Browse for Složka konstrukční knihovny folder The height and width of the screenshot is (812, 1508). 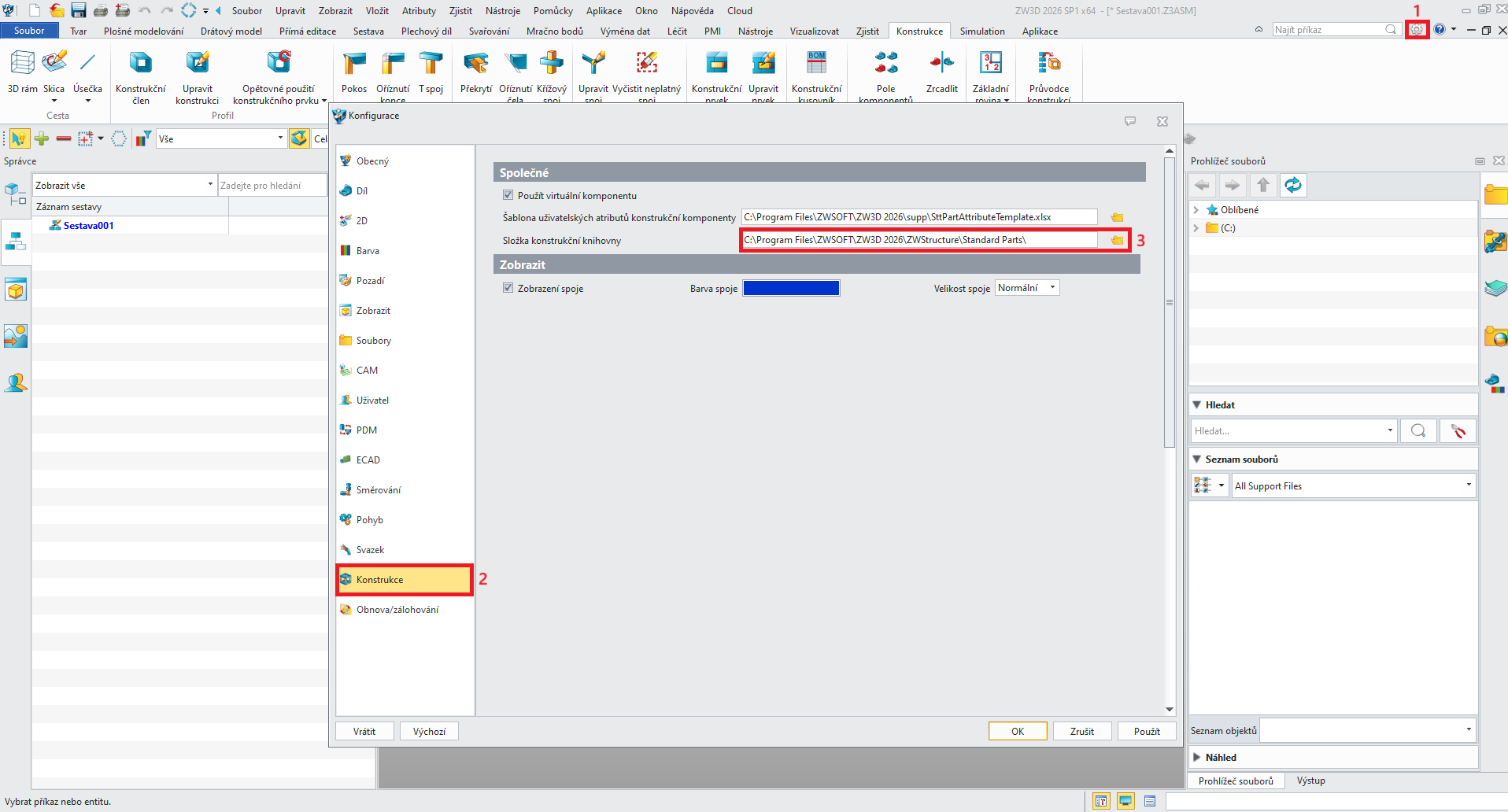pos(1117,240)
